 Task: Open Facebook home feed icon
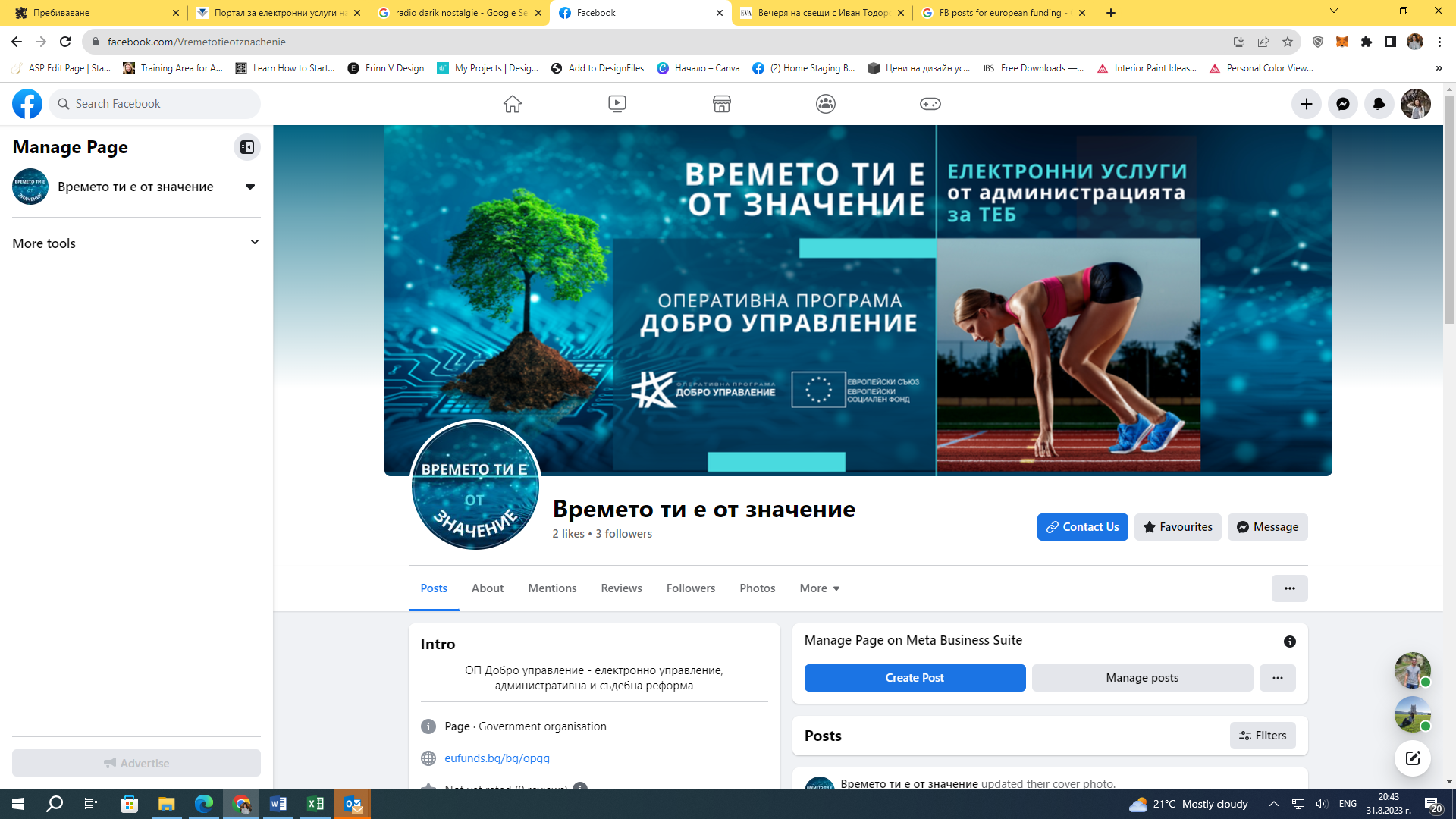pos(513,104)
